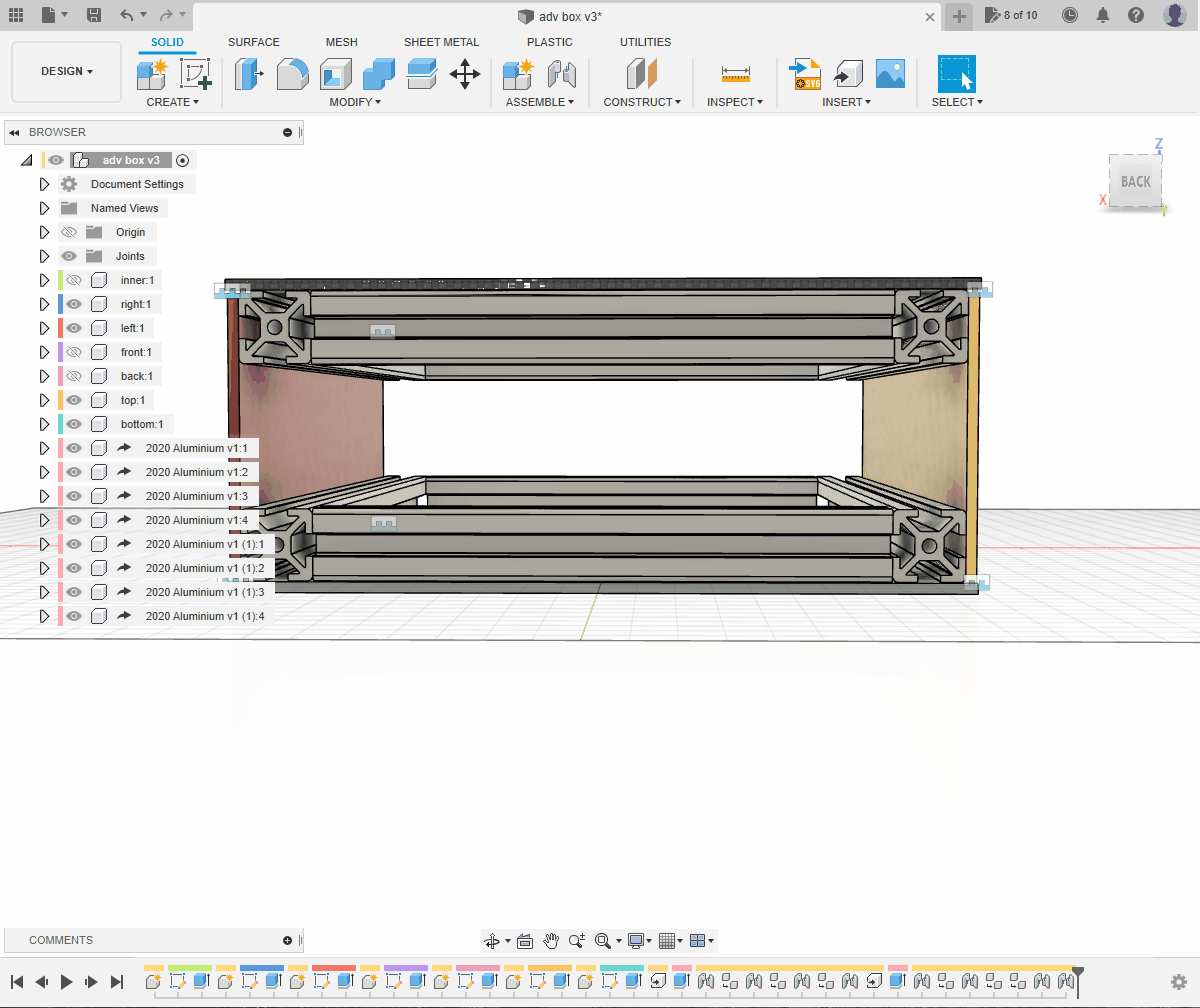The height and width of the screenshot is (1008, 1200).
Task: Click the Fillet tool icon
Action: point(292,75)
